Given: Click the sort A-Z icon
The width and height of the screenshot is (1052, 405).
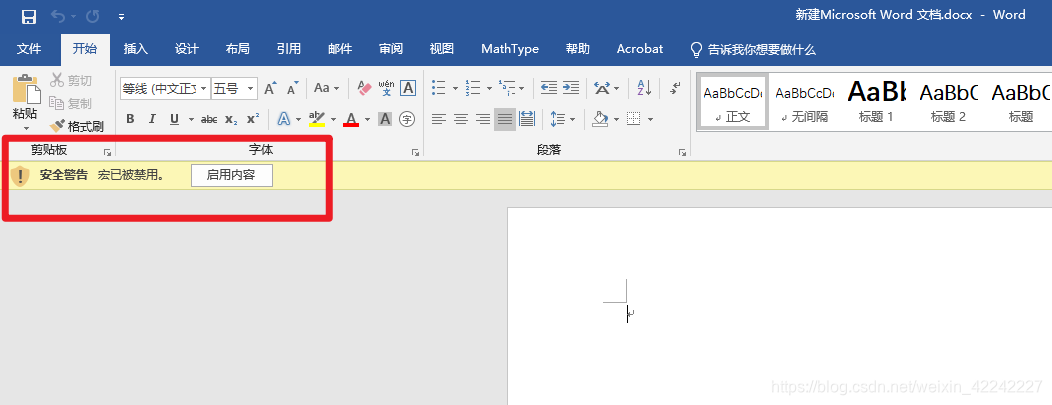Looking at the screenshot, I should click(x=644, y=88).
